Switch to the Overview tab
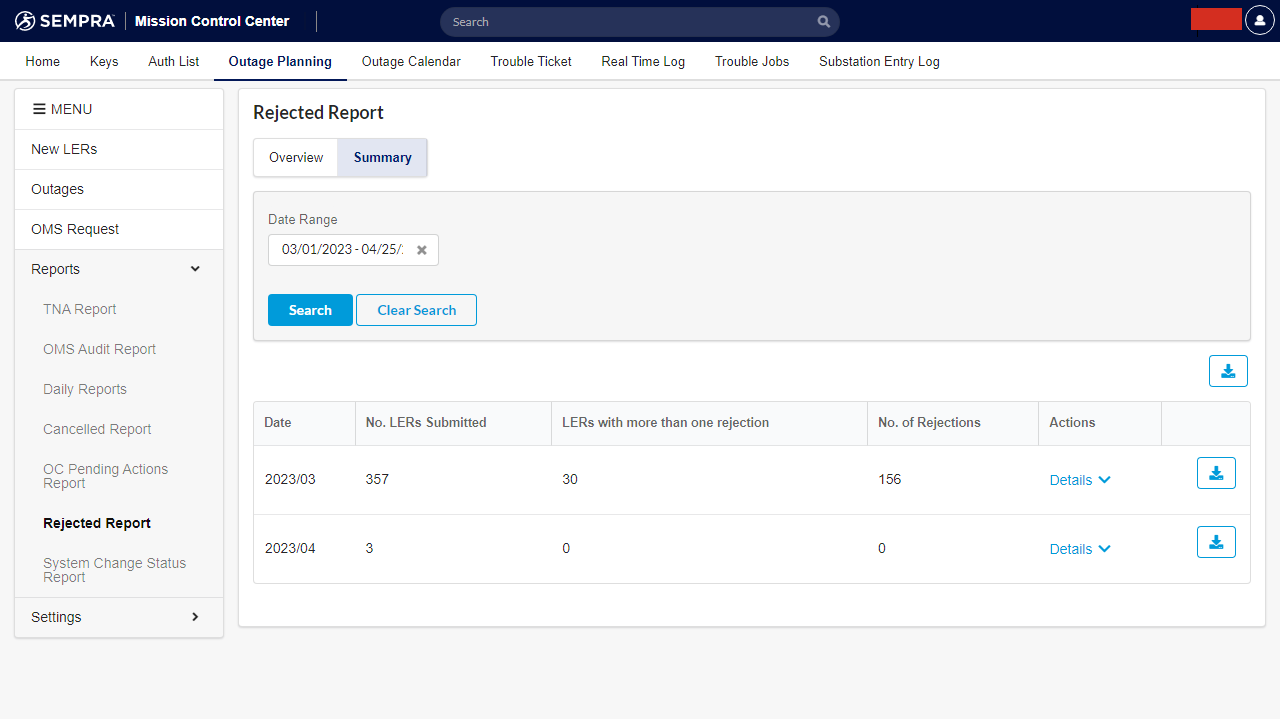This screenshot has width=1280, height=719. click(x=296, y=158)
